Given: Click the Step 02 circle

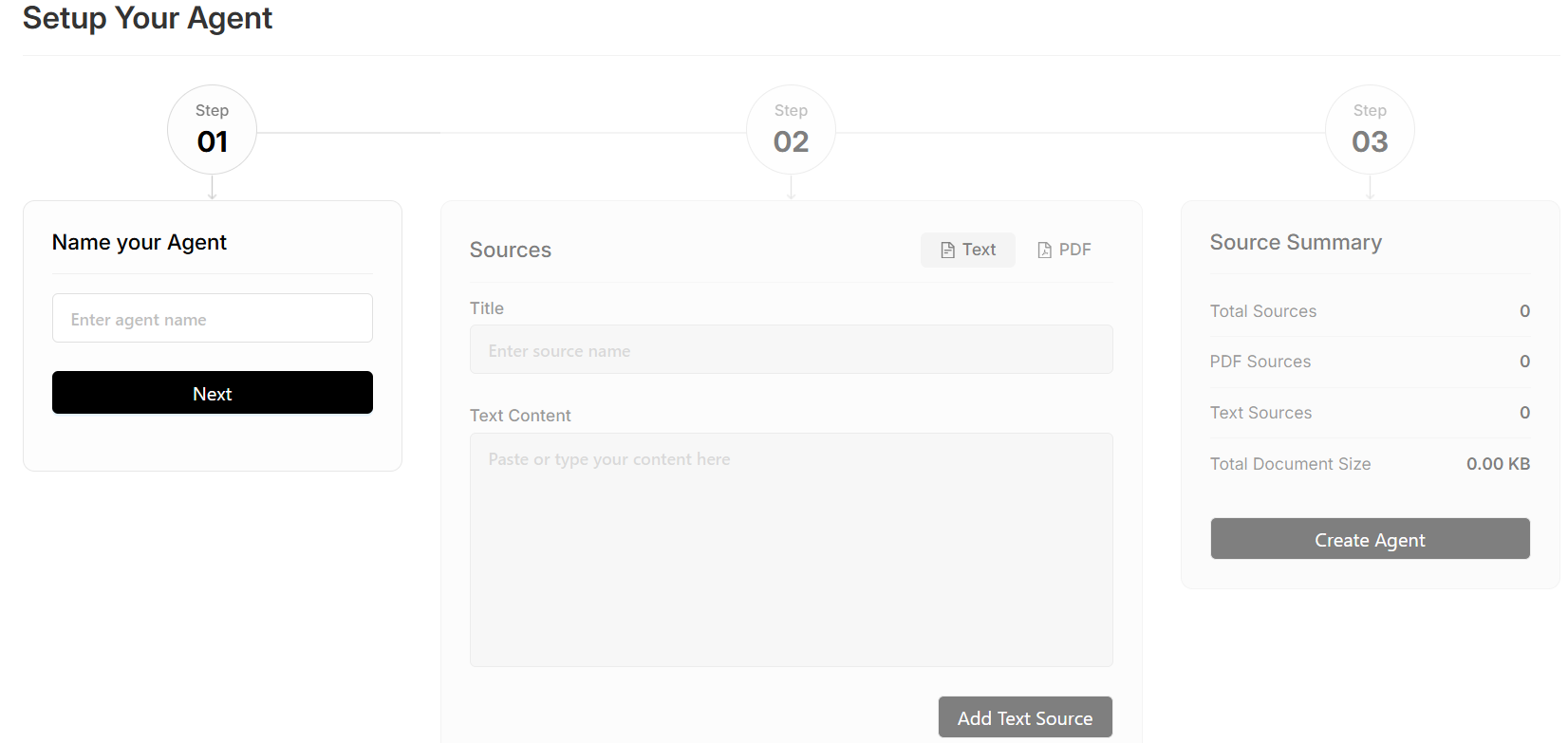Looking at the screenshot, I should click(x=791, y=129).
